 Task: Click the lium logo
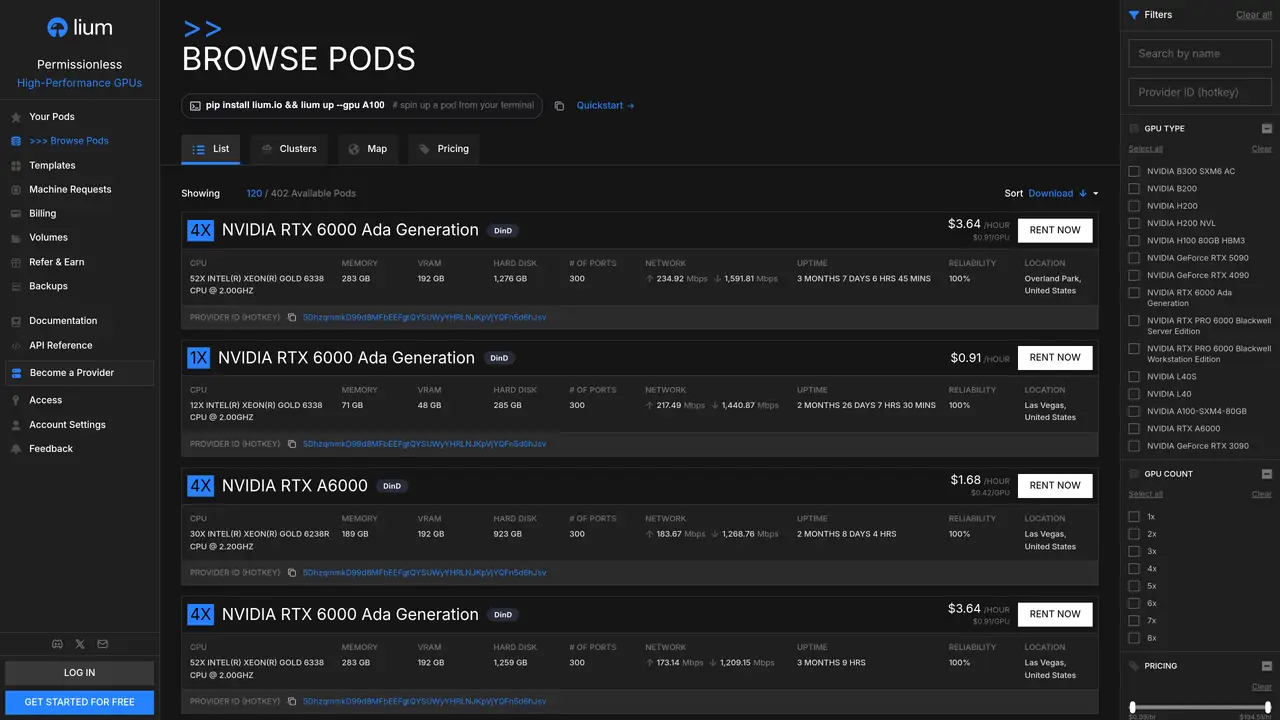point(80,28)
